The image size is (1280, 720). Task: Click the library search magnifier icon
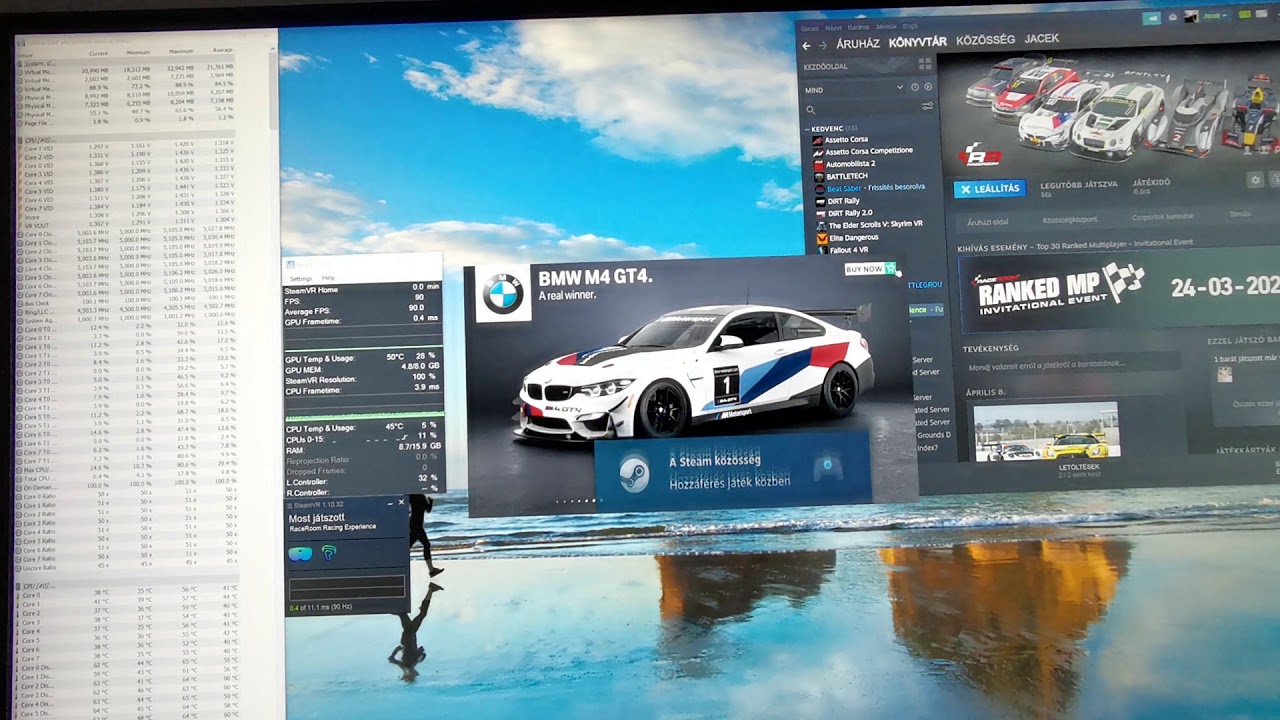click(811, 109)
